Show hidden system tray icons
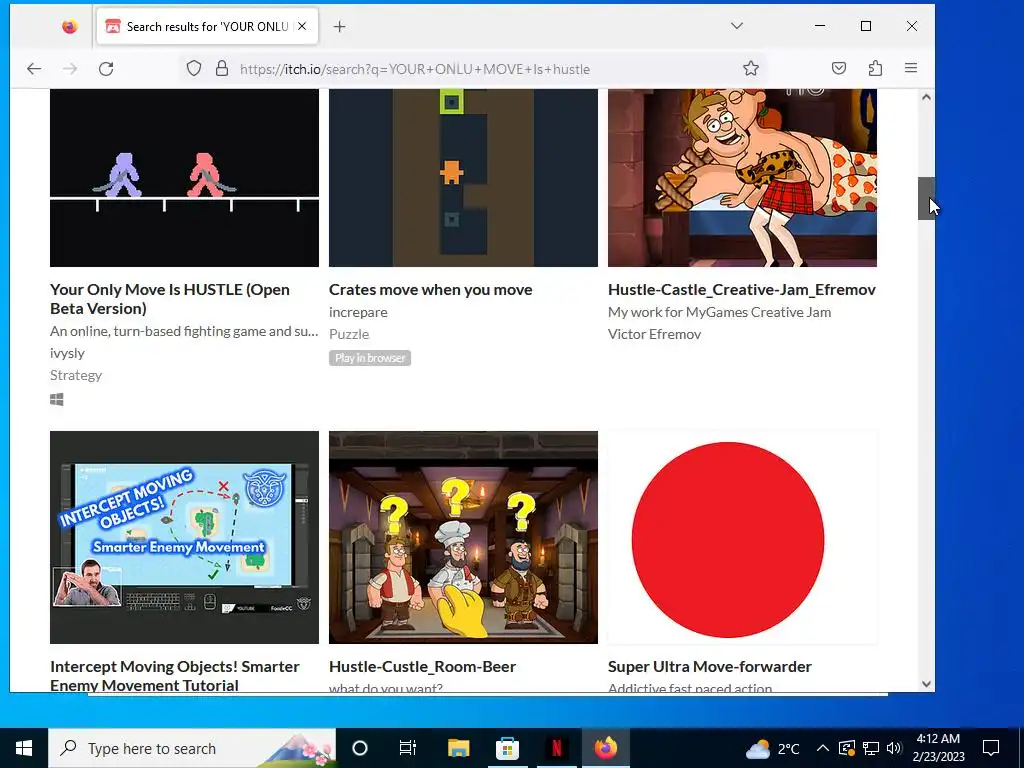1024x768 pixels. 823,748
